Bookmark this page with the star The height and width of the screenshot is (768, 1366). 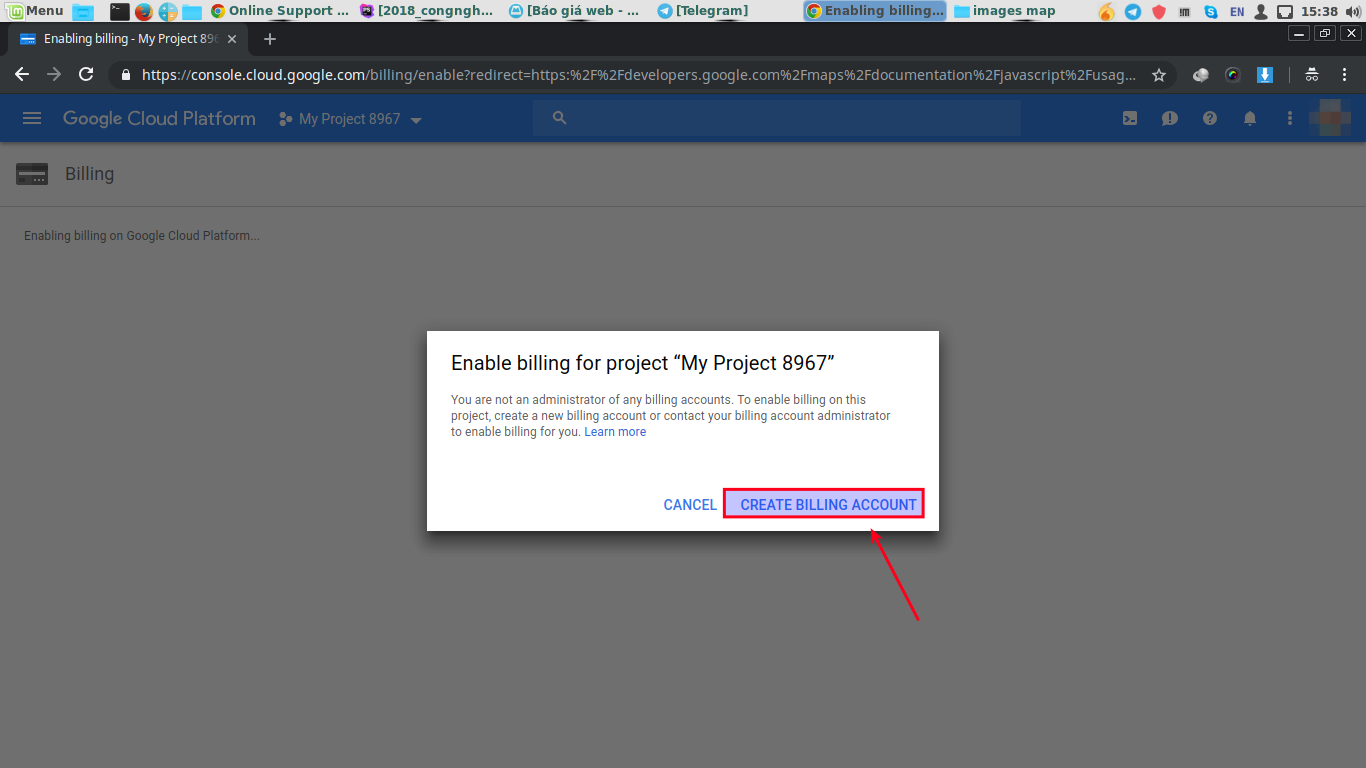1159,75
